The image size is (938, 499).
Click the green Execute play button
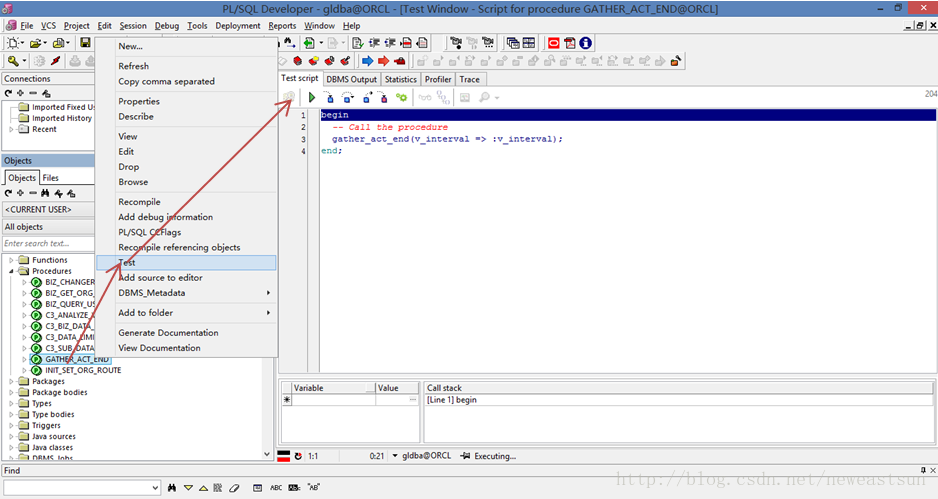pyautogui.click(x=311, y=97)
